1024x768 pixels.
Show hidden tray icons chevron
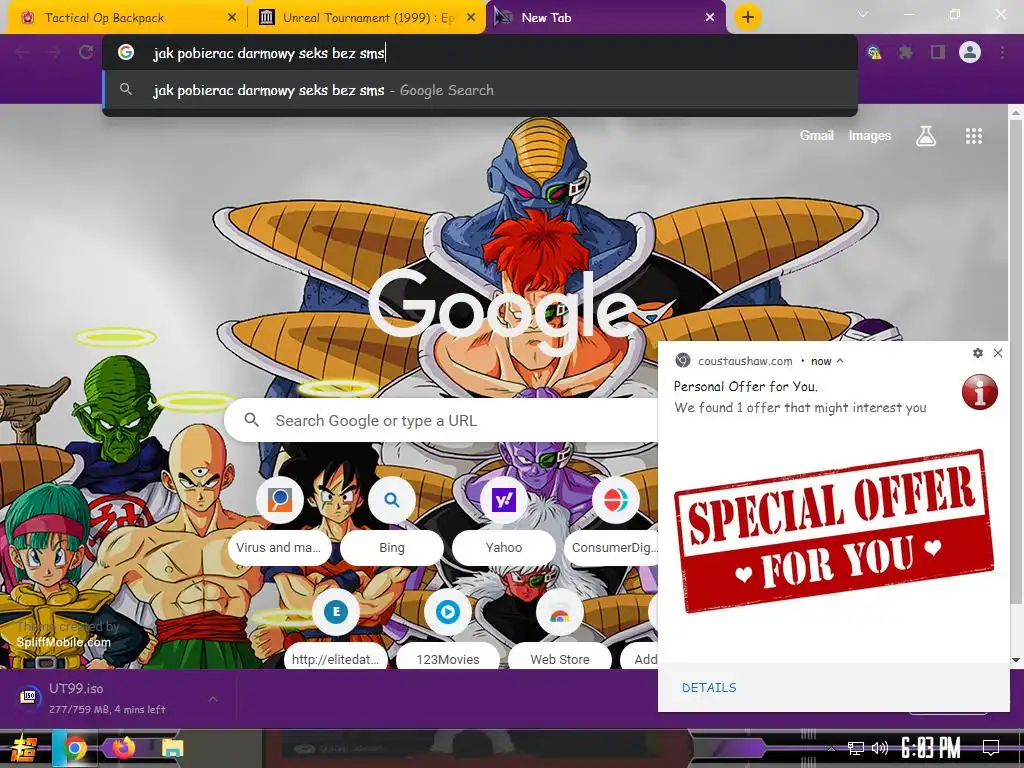pos(831,749)
